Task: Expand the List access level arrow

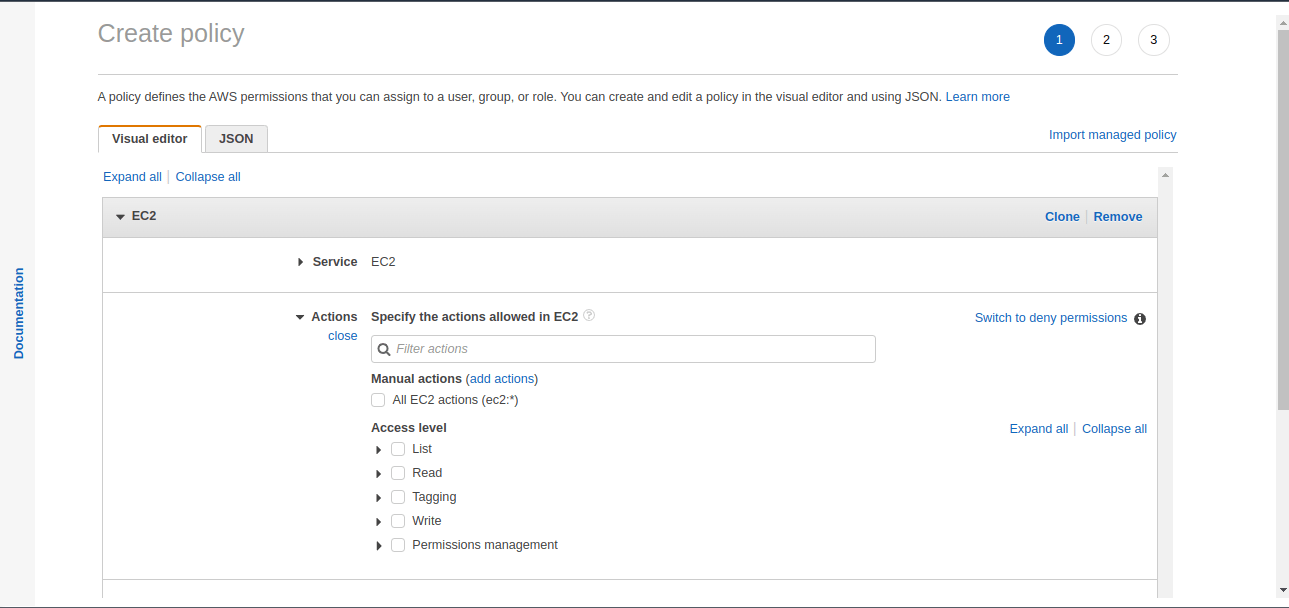Action: pyautogui.click(x=379, y=450)
